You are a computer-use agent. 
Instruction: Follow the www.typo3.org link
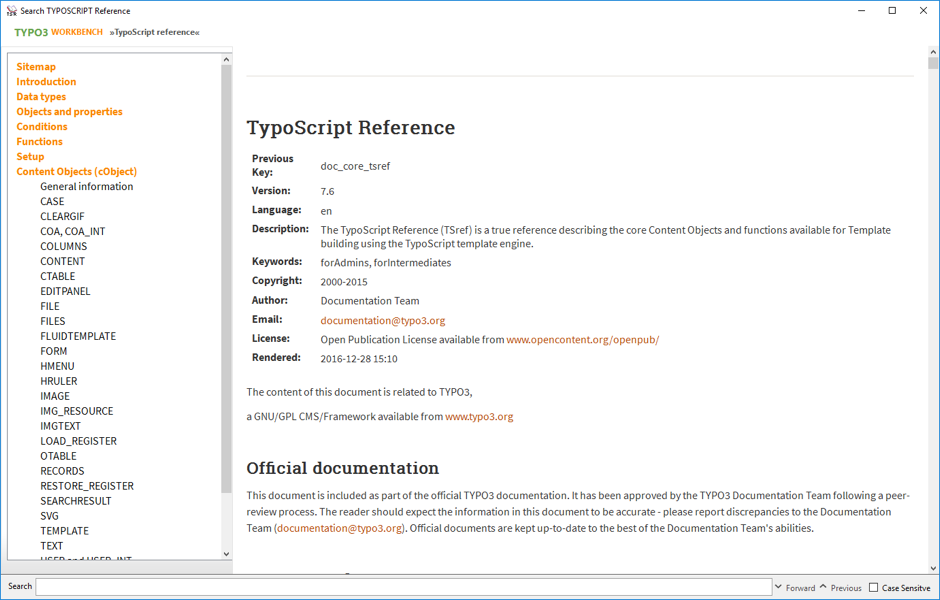pos(478,416)
